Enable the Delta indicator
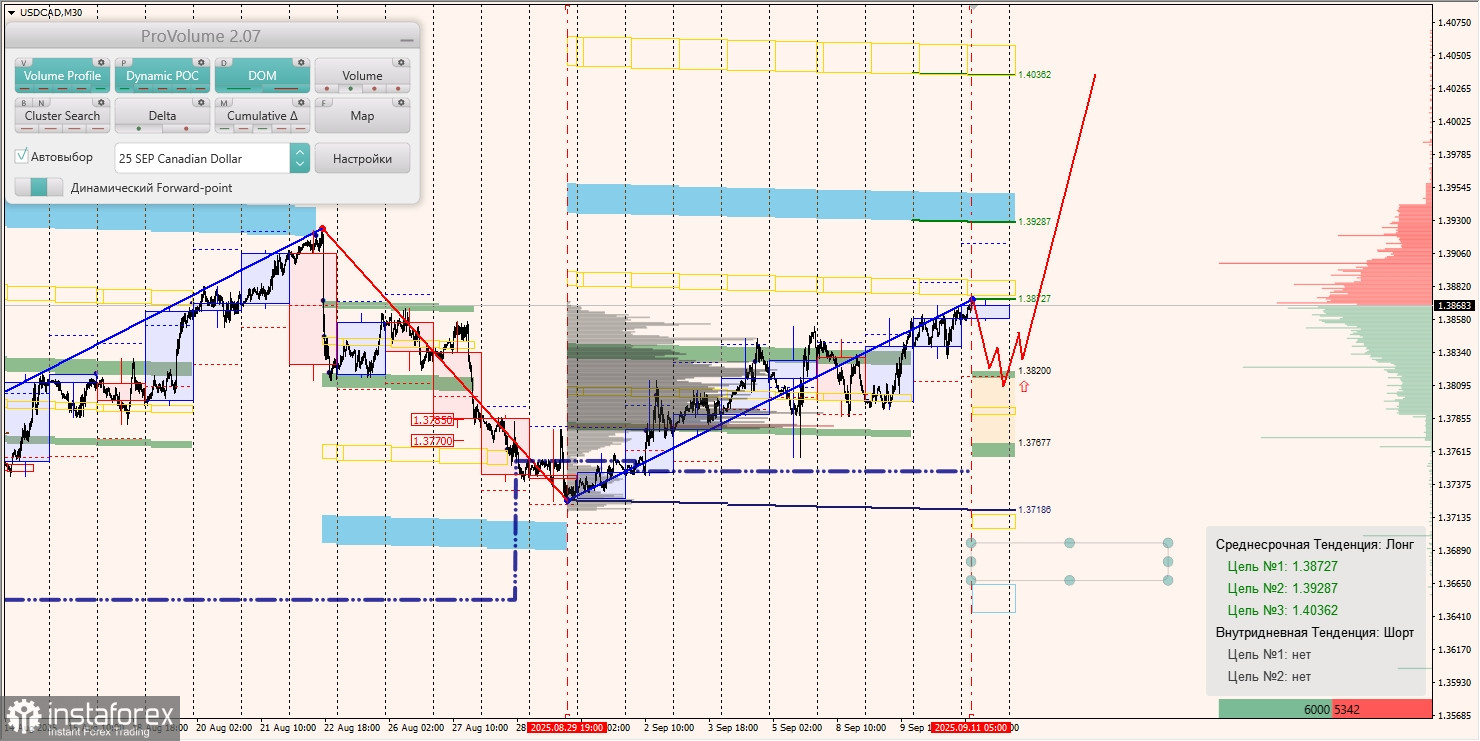Viewport: 1480px width, 741px height. point(162,115)
